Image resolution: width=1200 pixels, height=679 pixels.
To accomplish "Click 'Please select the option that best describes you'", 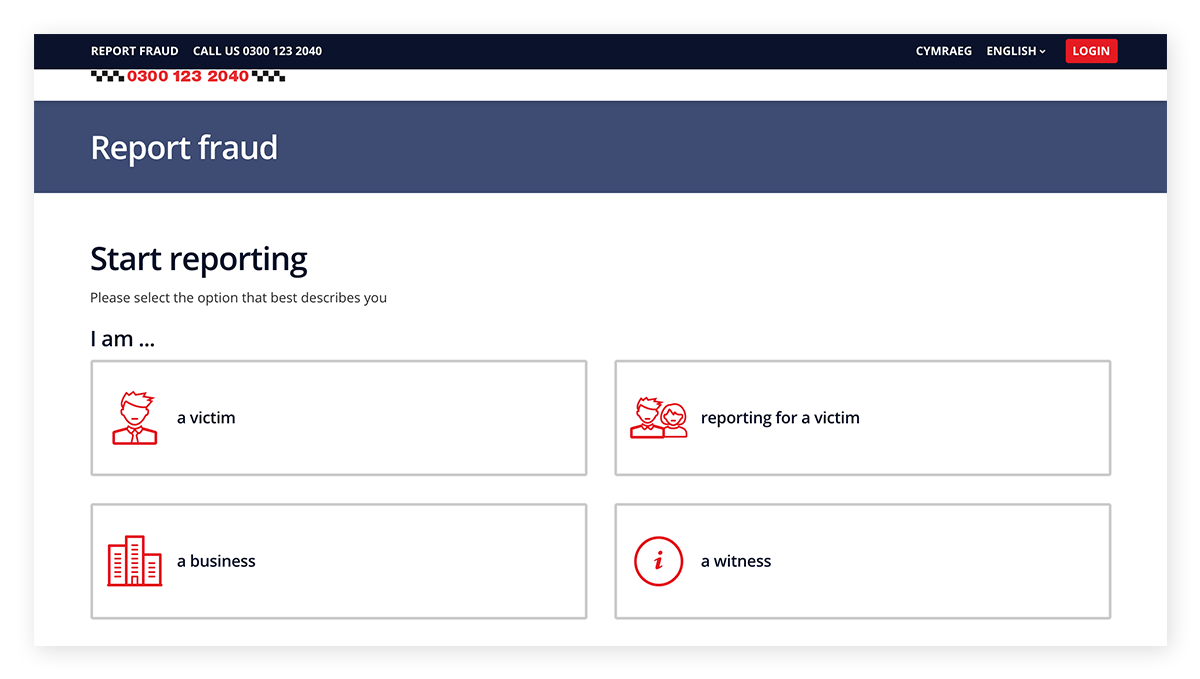I will [238, 298].
